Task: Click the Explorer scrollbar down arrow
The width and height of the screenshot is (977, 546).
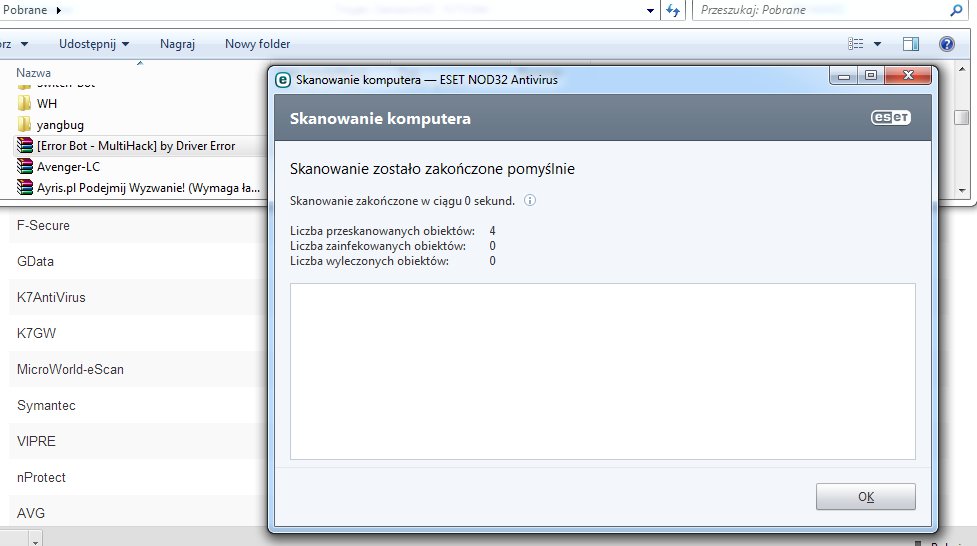Action: 962,190
